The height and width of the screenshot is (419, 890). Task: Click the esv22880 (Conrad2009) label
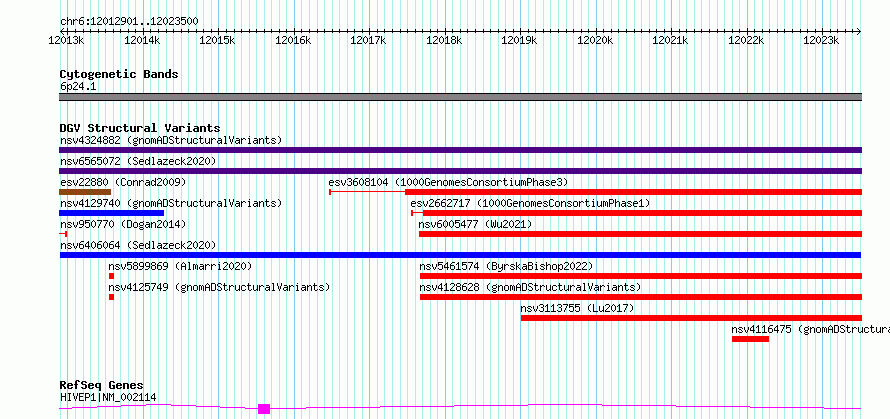click(123, 182)
